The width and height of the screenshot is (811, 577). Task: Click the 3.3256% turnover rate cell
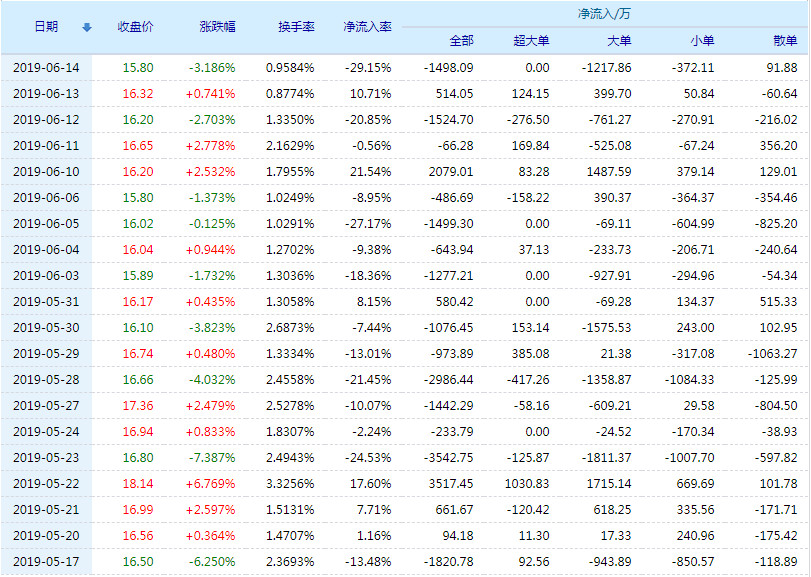(291, 484)
